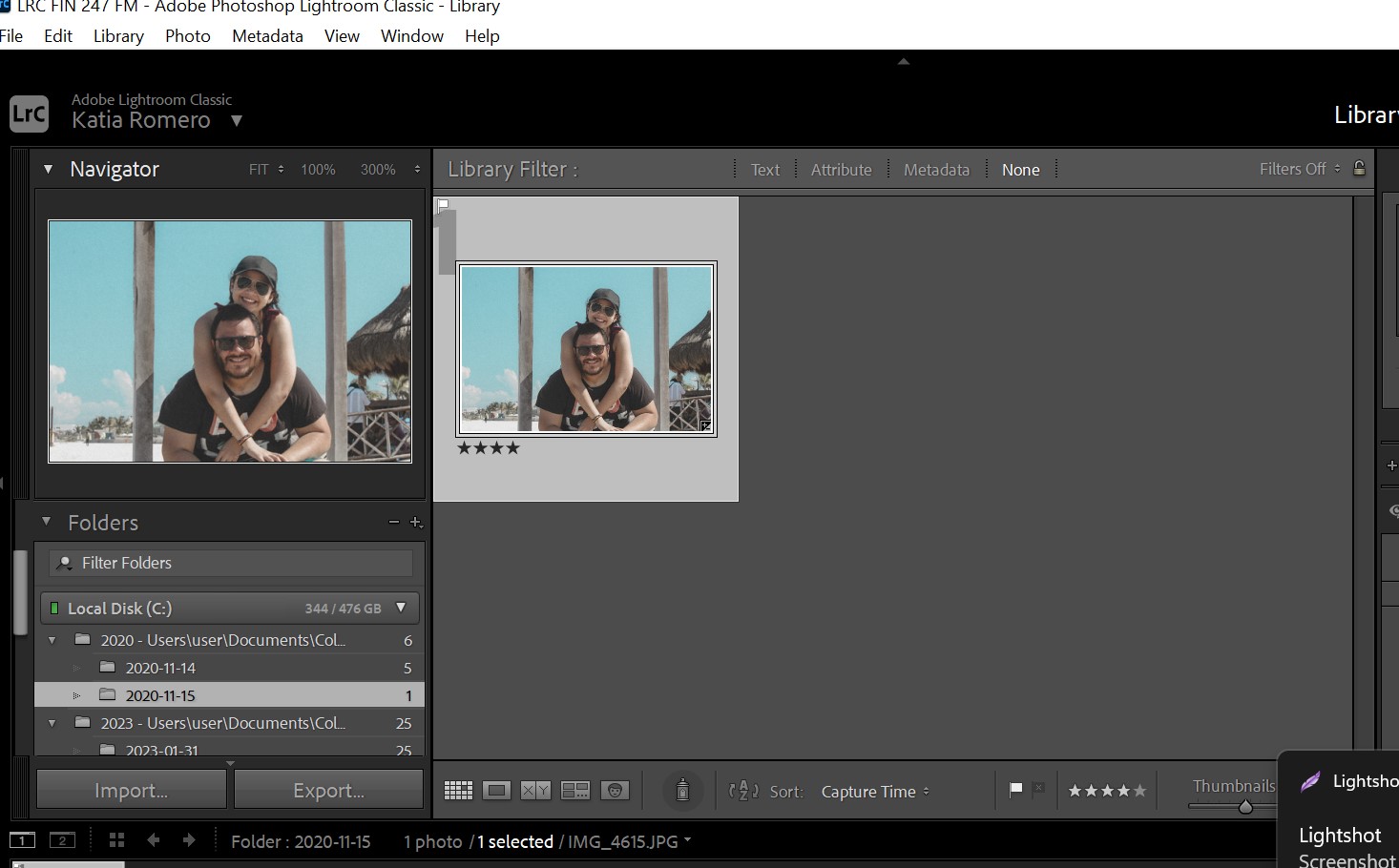Collapse the 2020 folder tree
Image resolution: width=1399 pixels, height=868 pixels.
point(52,640)
